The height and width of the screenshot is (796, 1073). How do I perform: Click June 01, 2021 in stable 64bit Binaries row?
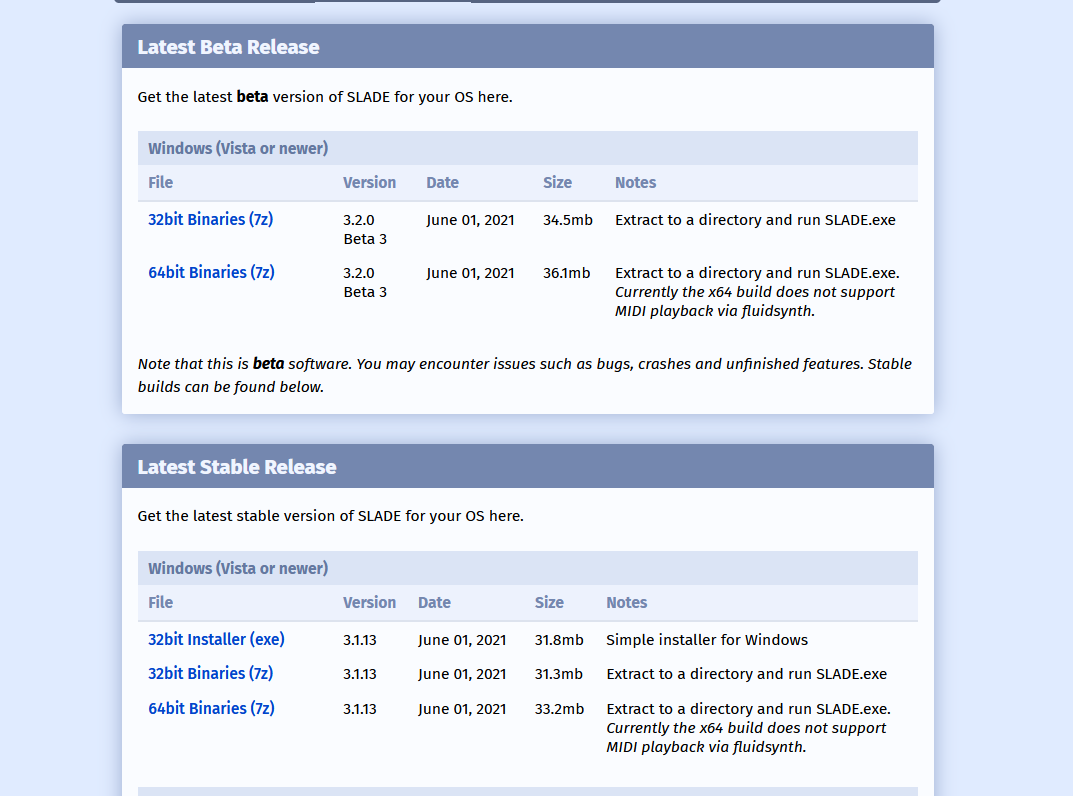pos(463,709)
